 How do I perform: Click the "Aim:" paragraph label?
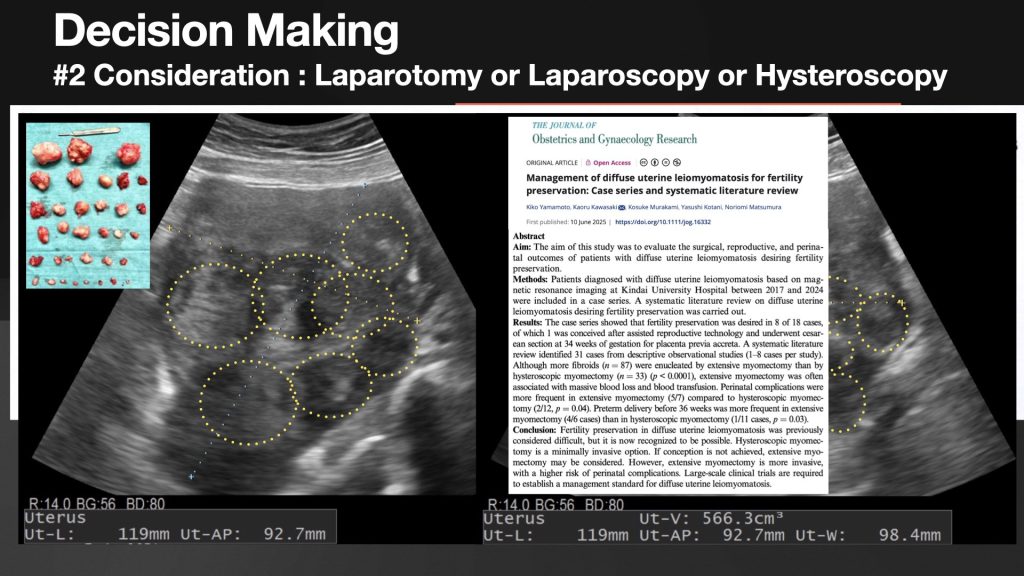[x=522, y=247]
